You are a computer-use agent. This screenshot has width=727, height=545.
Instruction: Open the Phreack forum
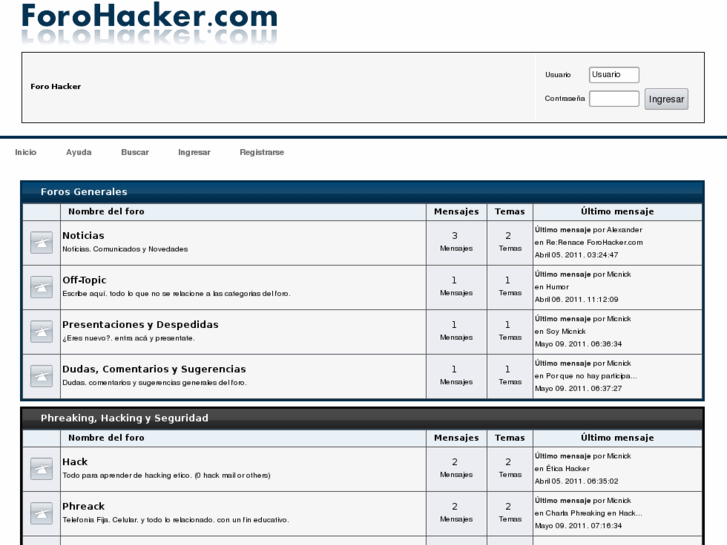[83, 507]
